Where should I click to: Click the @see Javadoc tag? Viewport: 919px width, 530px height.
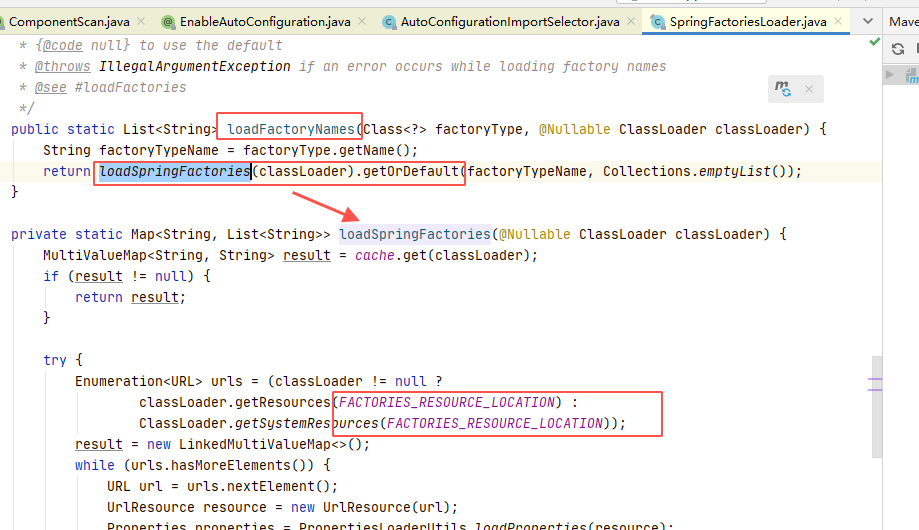click(x=50, y=87)
